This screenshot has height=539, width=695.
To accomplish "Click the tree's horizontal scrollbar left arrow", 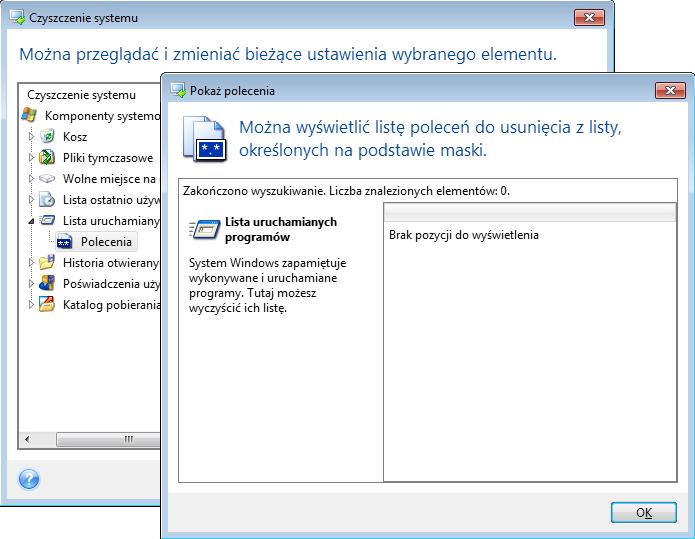I will click(27, 439).
